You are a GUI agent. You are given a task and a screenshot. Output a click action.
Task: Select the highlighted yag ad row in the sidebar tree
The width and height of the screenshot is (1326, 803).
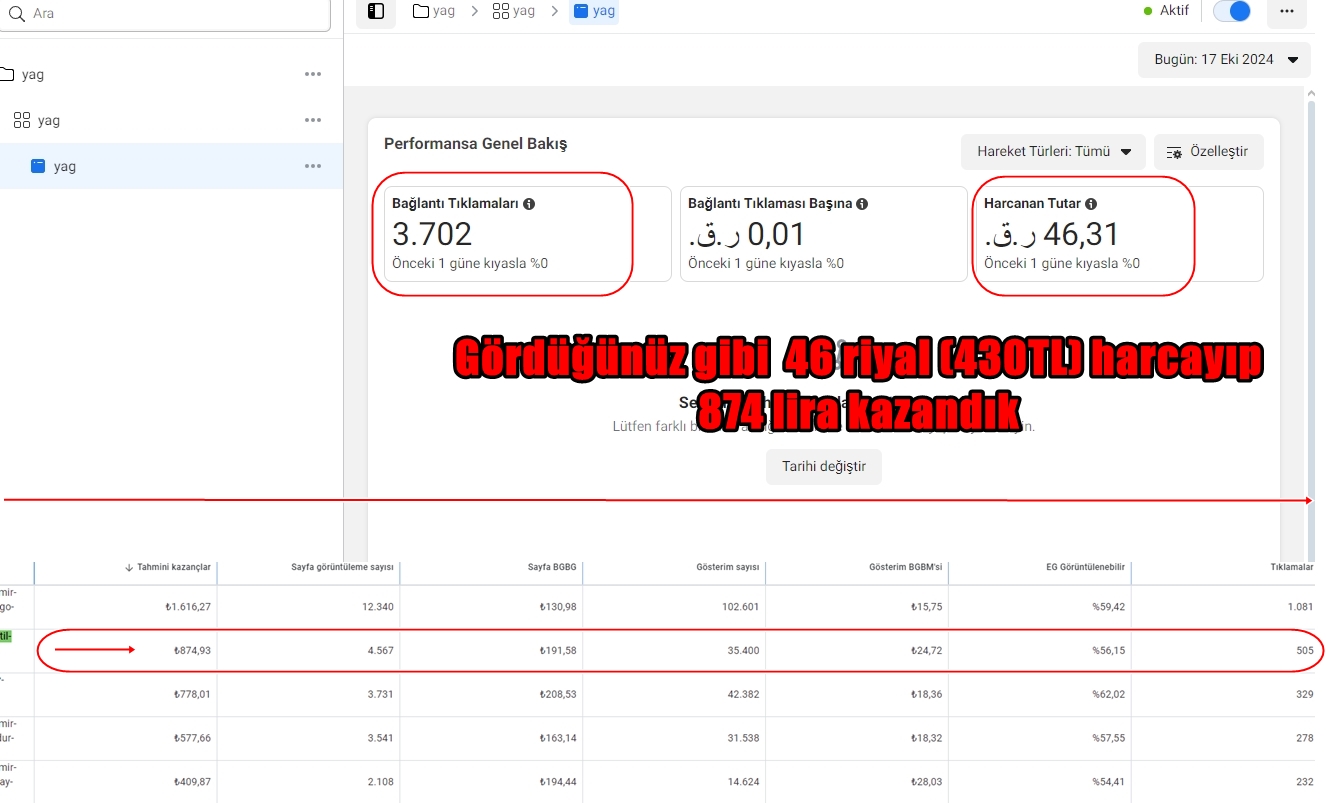(171, 166)
